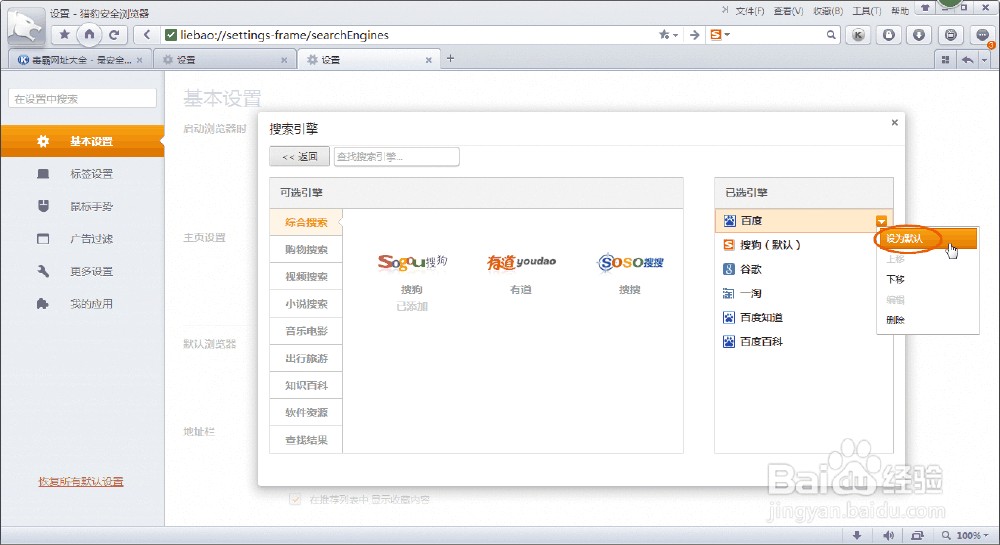The width and height of the screenshot is (1000, 545).
Task: Select the 查找结果 category
Action: click(x=306, y=440)
